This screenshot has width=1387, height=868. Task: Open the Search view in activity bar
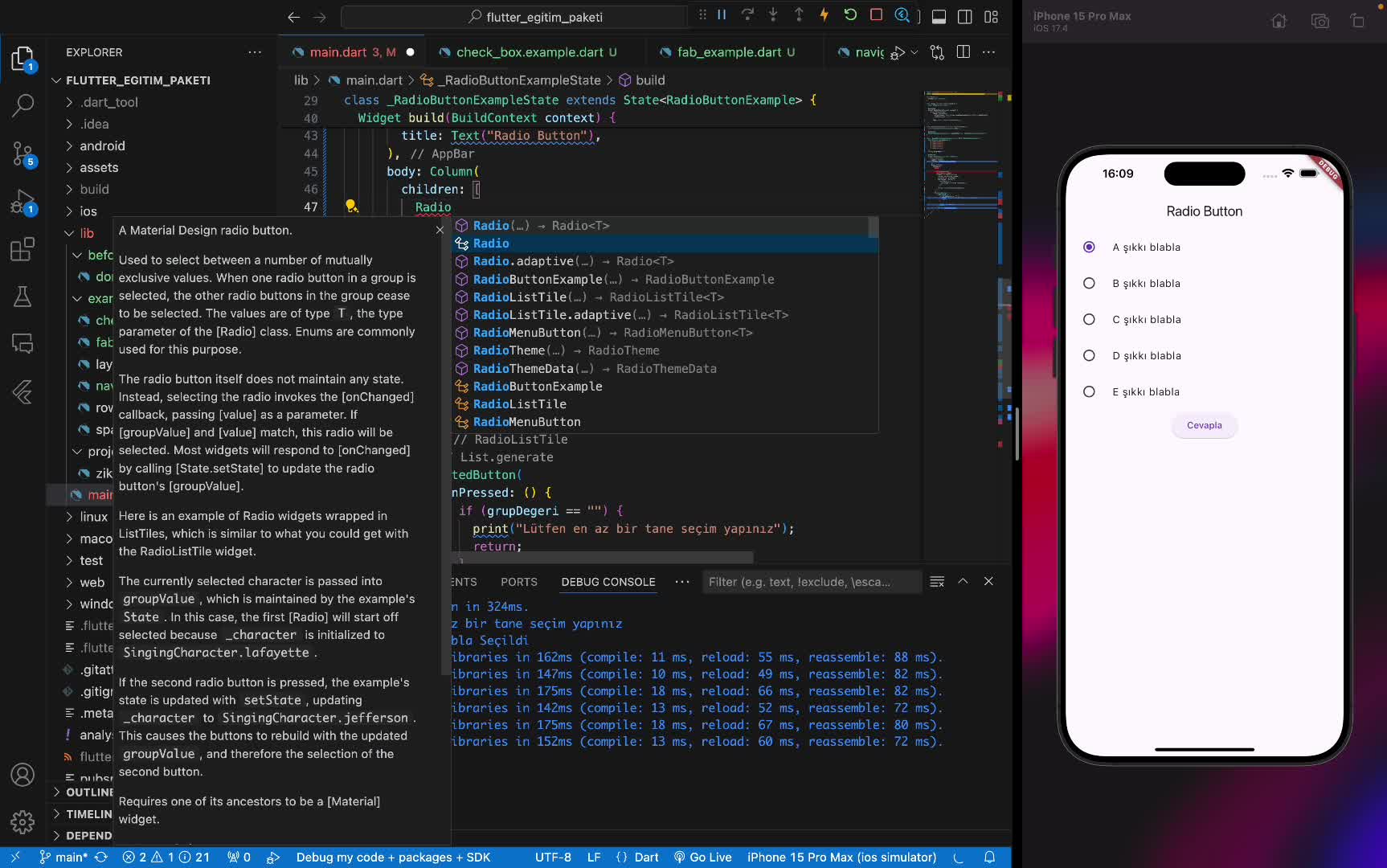pyautogui.click(x=23, y=104)
